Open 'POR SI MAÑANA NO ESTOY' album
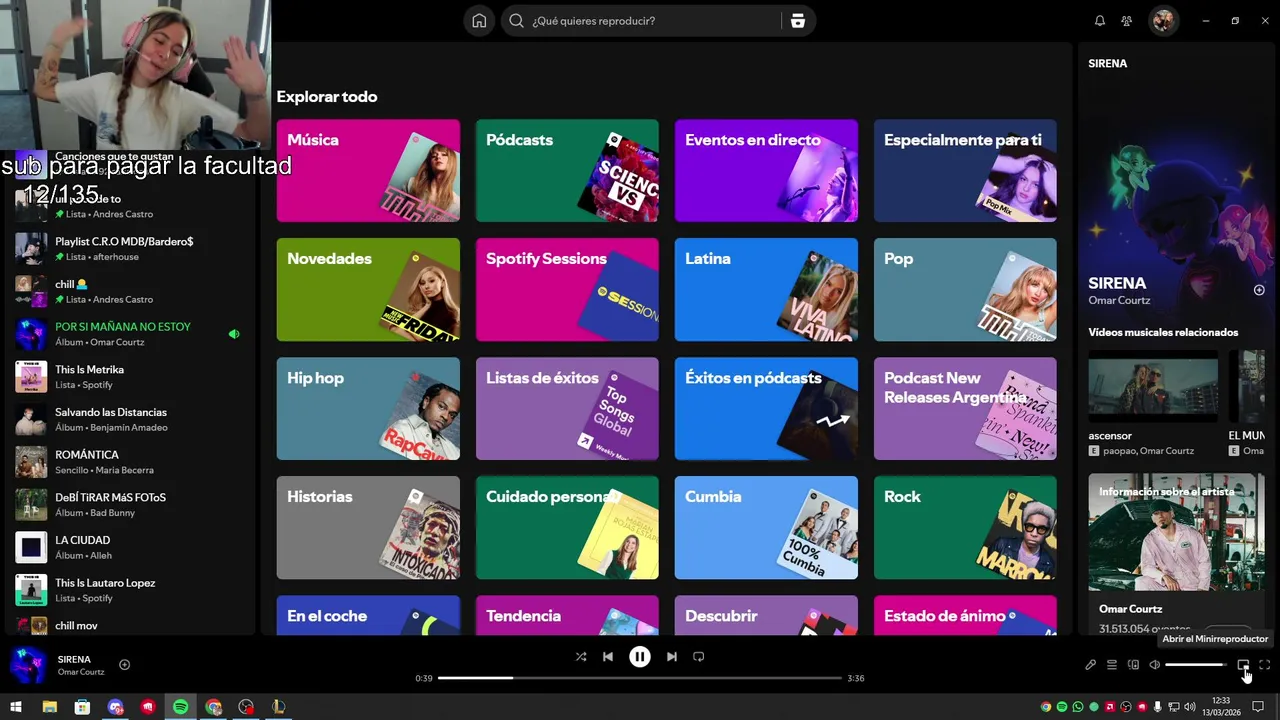This screenshot has width=1280, height=720. (130, 334)
